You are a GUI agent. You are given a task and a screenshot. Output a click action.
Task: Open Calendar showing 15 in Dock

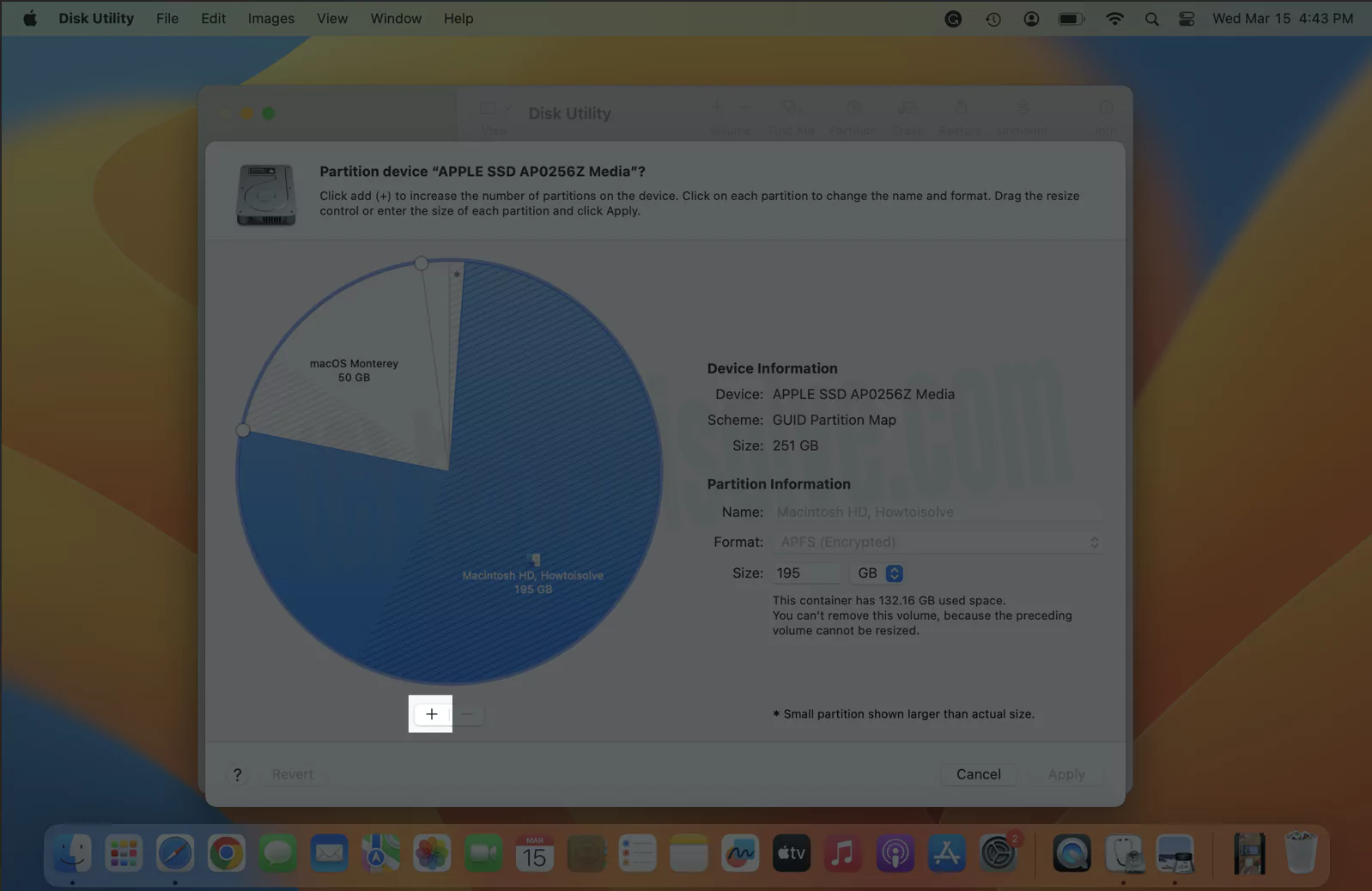click(x=535, y=854)
